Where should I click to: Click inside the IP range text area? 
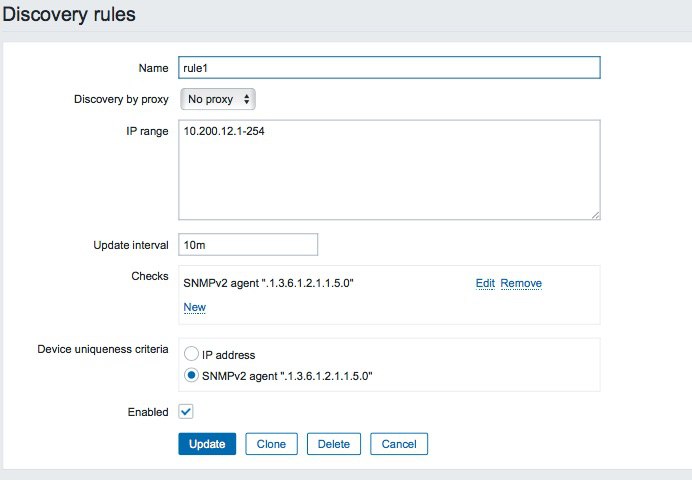click(388, 169)
